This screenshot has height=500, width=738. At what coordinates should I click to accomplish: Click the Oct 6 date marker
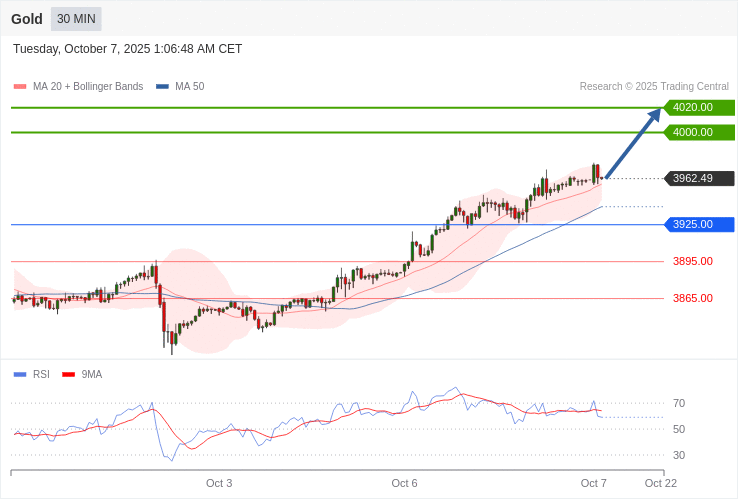(x=404, y=483)
